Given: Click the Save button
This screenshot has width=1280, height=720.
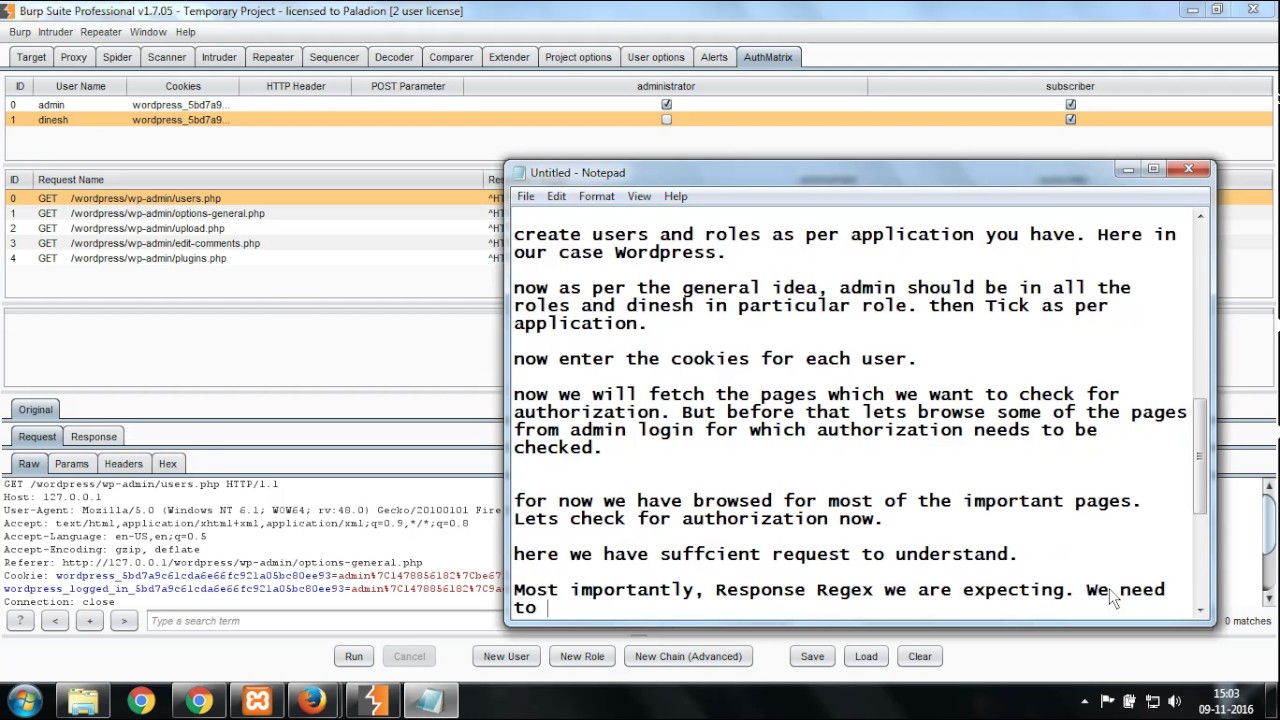Looking at the screenshot, I should [812, 657].
